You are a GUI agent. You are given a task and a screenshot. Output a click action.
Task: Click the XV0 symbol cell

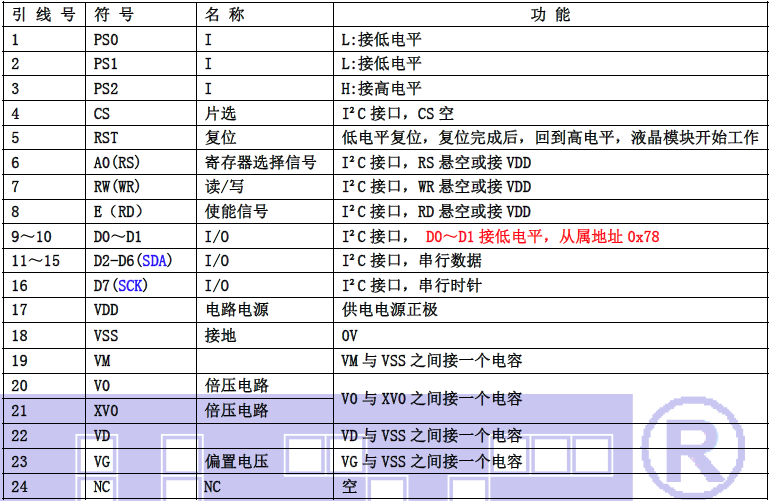[106, 410]
